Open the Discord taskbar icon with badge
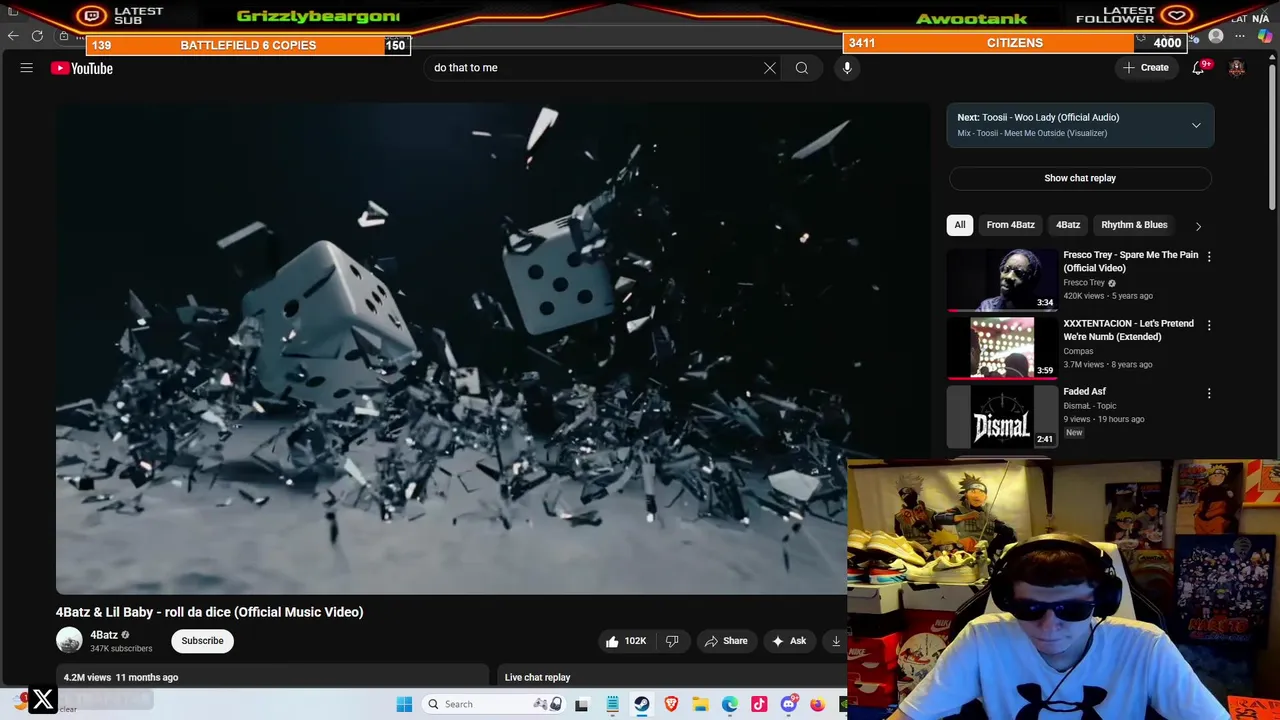The width and height of the screenshot is (1280, 720). click(x=789, y=704)
